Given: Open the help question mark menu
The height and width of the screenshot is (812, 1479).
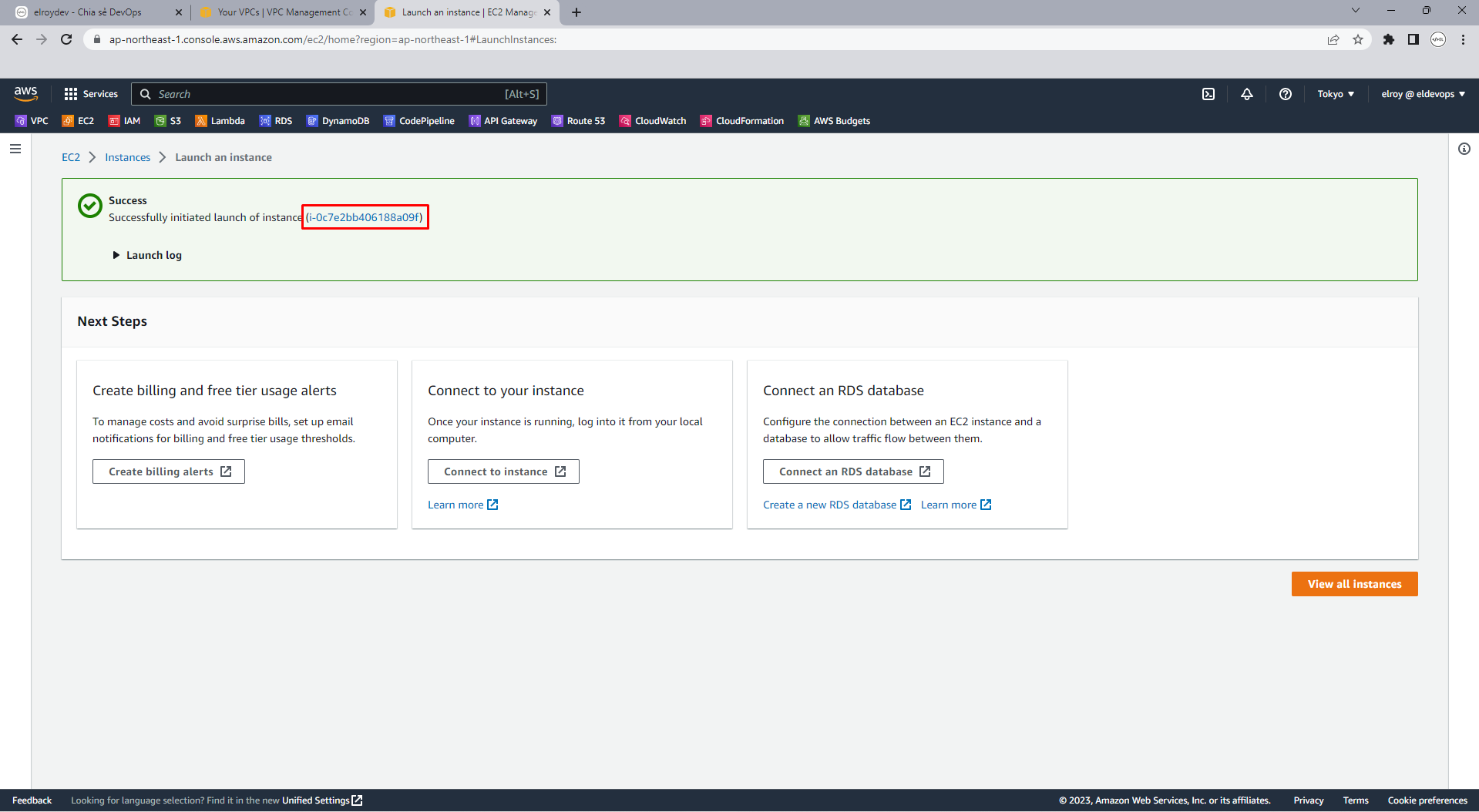Looking at the screenshot, I should click(x=1286, y=94).
